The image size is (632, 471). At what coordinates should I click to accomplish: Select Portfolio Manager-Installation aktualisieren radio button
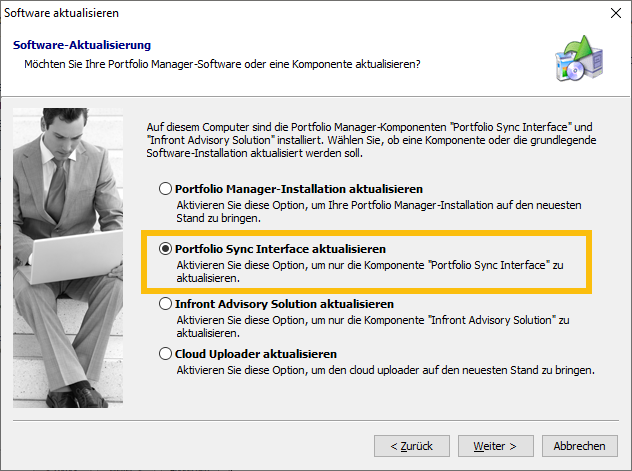[x=166, y=189]
